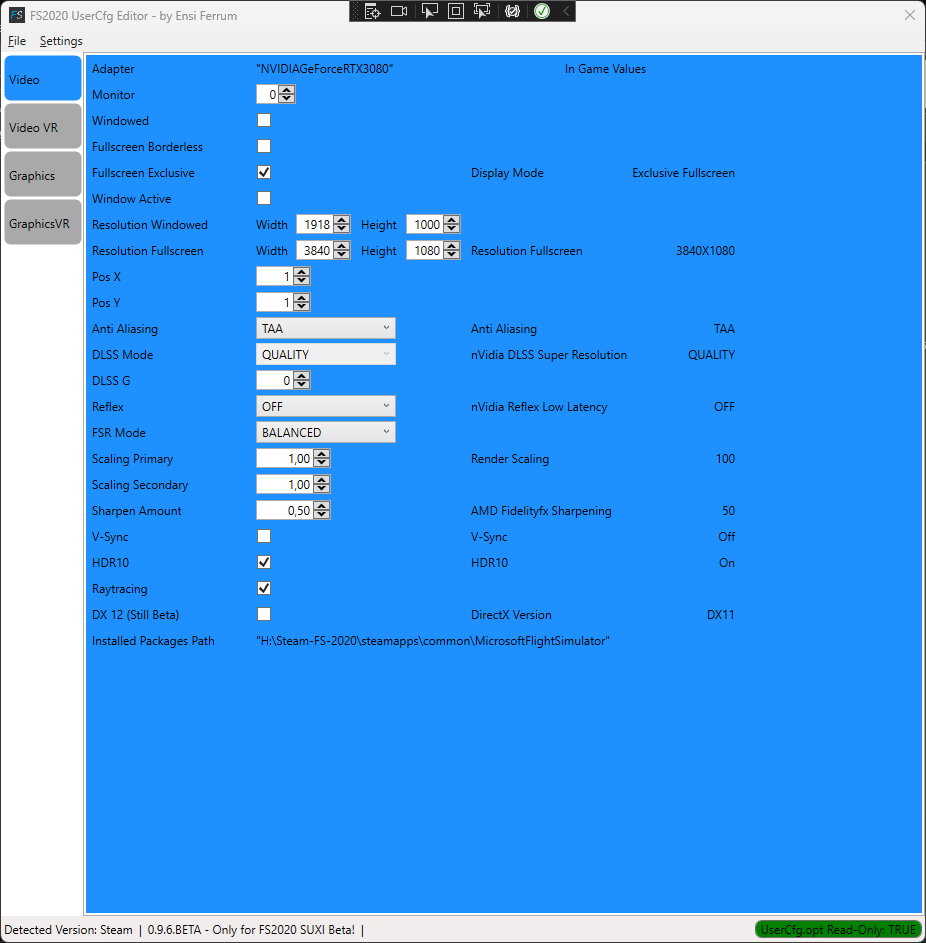Click the green checkmark icon in the toolbar

[541, 11]
